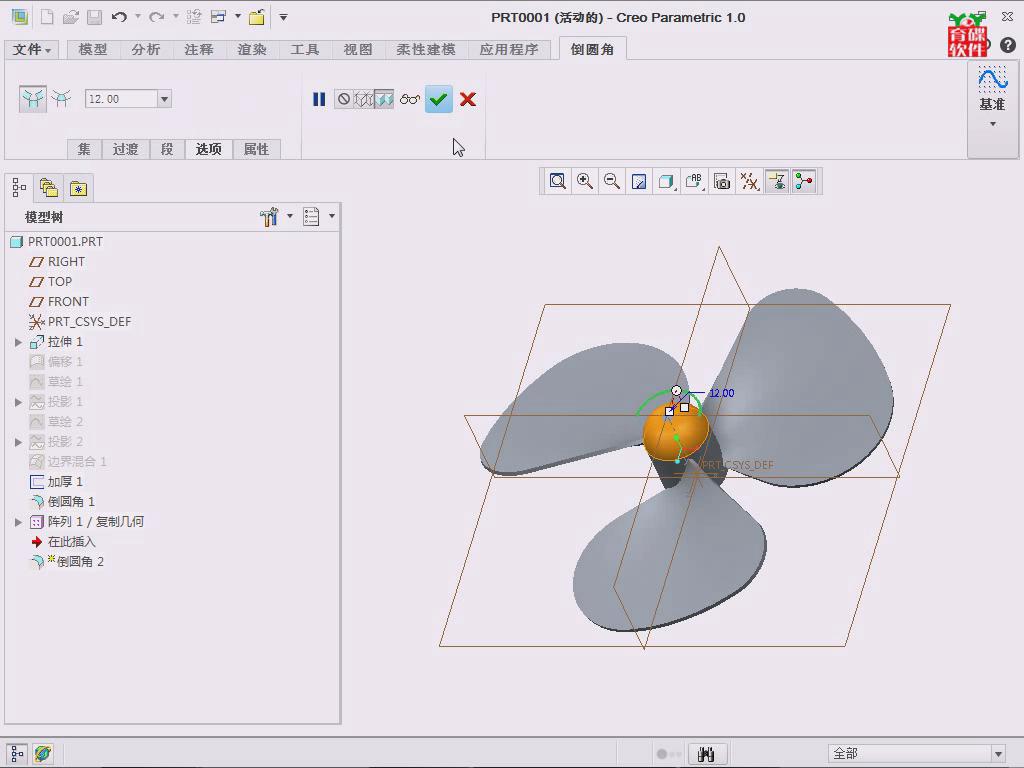Image resolution: width=1024 pixels, height=768 pixels.
Task: Expand the 投影 1 feature node
Action: 18,402
